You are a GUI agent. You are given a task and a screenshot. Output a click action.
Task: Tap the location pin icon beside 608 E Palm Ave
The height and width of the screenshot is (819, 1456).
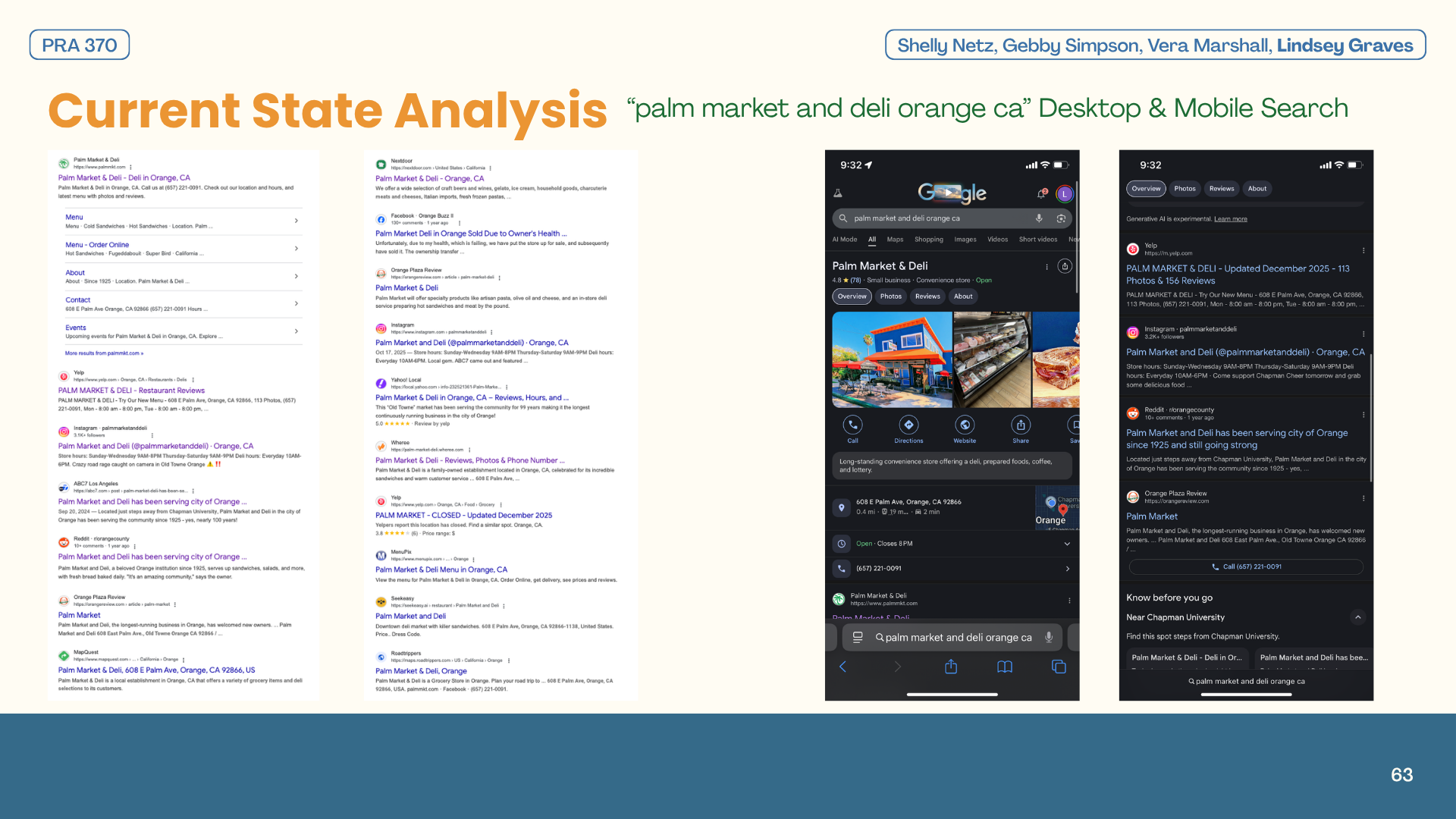pos(841,507)
